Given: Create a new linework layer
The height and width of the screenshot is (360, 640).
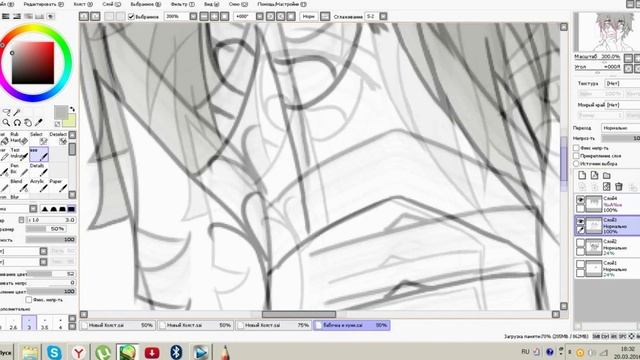Looking at the screenshot, I should [595, 176].
